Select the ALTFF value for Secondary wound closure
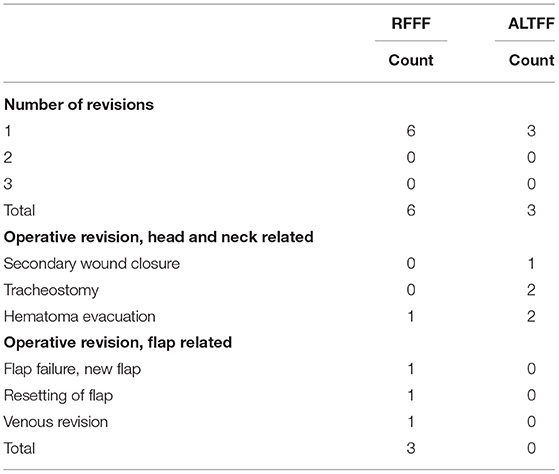The width and height of the screenshot is (559, 474). coord(531,263)
